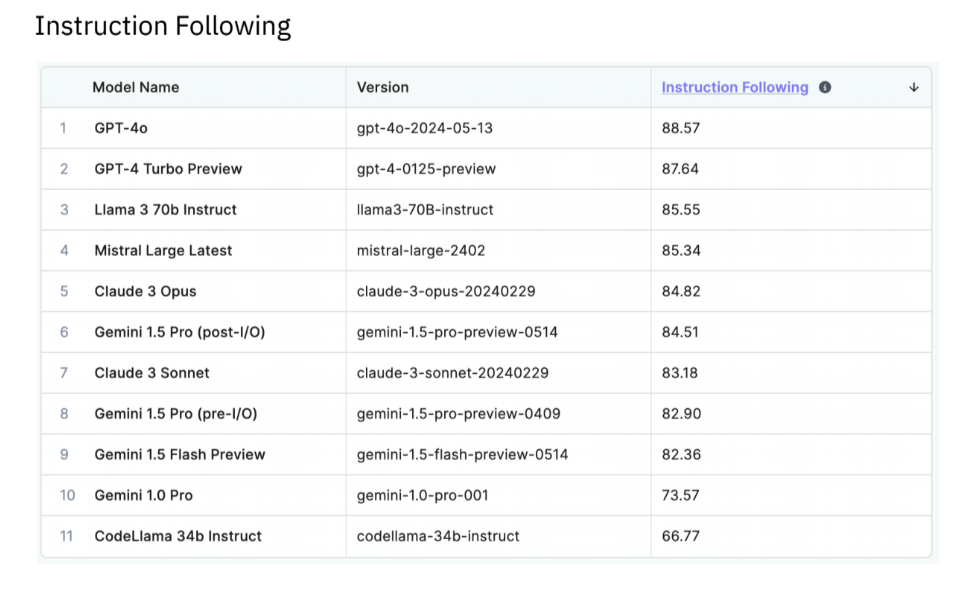This screenshot has height=593, width=974.
Task: Select Gemini 1.5 Flash Preview model
Action: pos(180,455)
